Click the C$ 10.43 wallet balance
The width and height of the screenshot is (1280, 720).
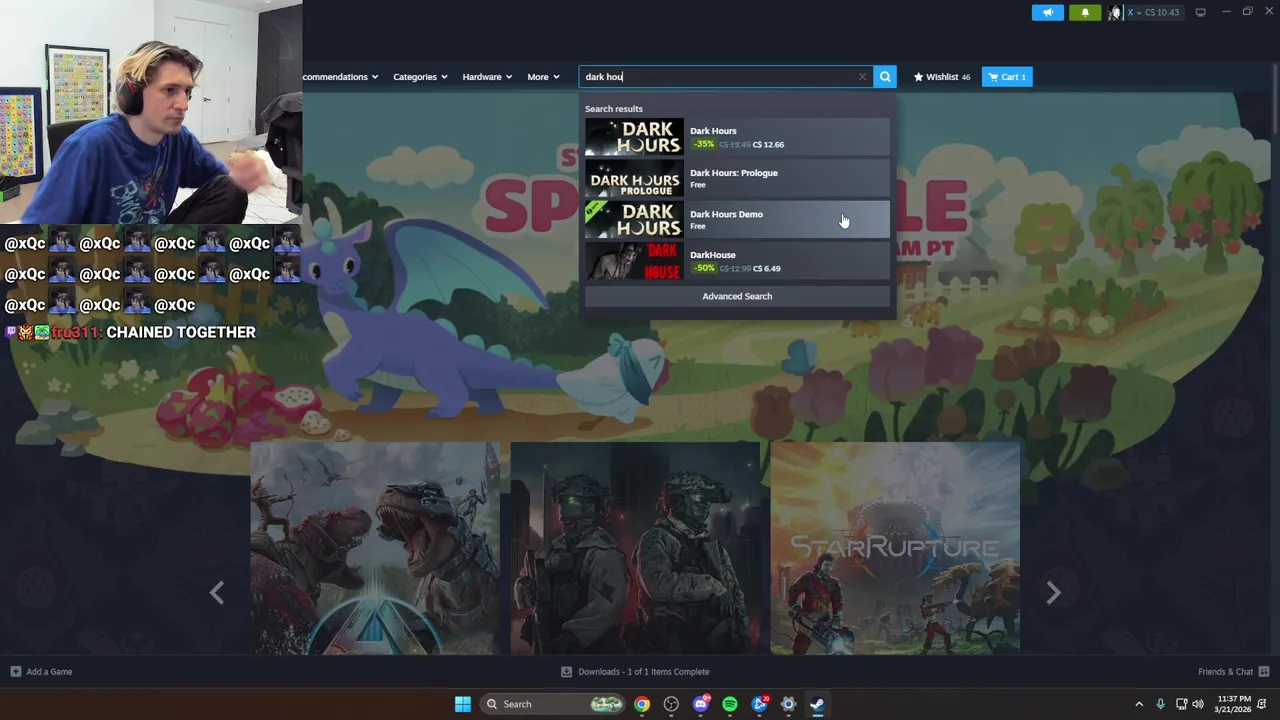[x=1161, y=12]
